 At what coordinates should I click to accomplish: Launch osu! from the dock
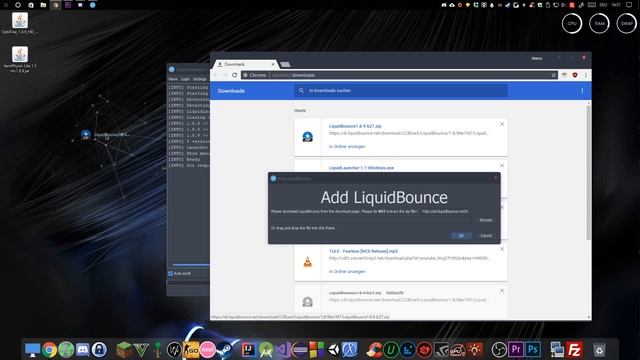tap(207, 350)
